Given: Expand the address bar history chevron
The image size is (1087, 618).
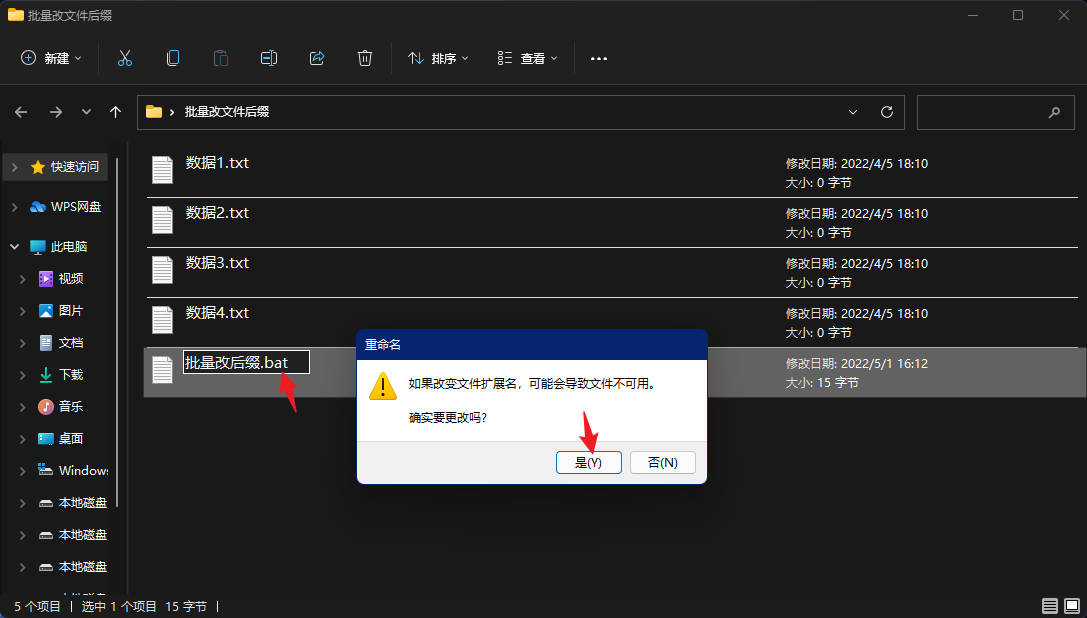Looking at the screenshot, I should click(x=852, y=112).
